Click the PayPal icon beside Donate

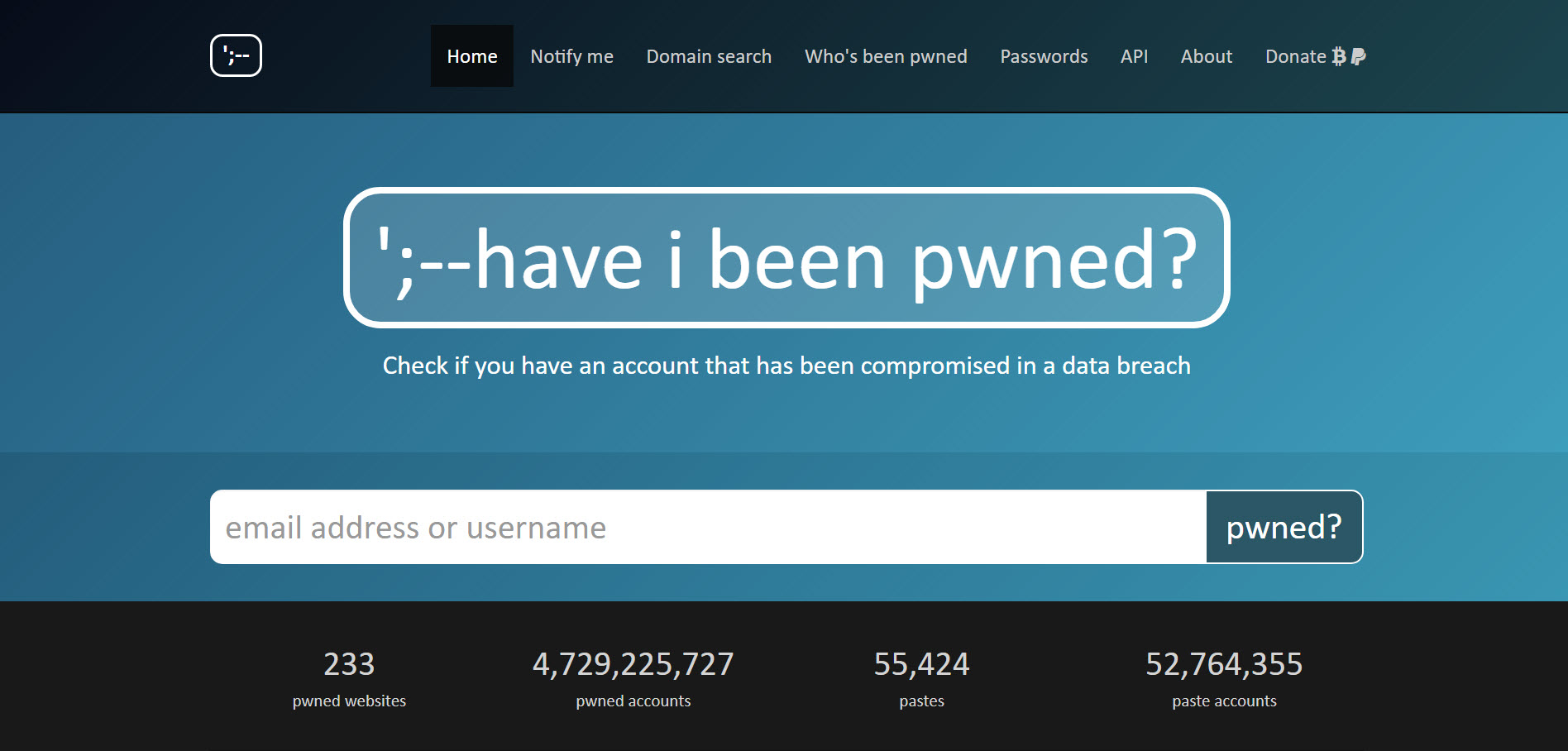[1358, 56]
